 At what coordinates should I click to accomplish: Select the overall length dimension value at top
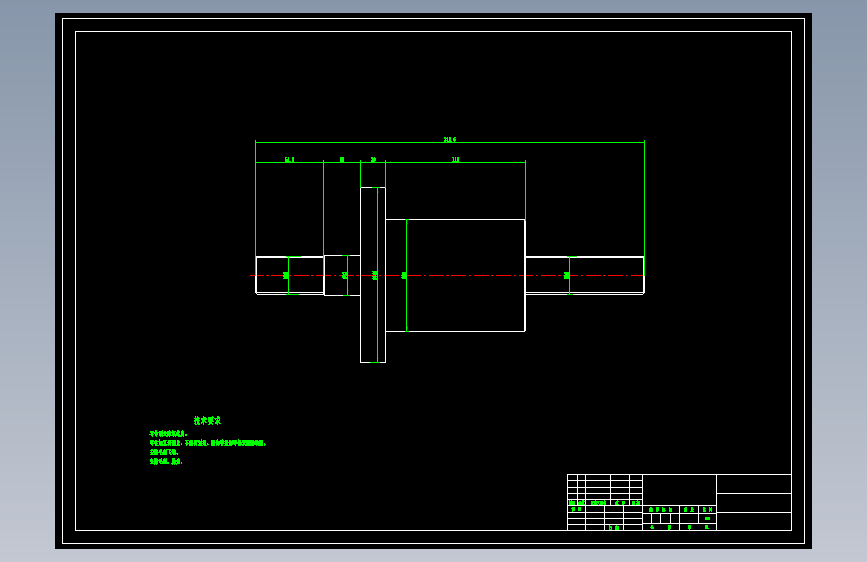[450, 139]
